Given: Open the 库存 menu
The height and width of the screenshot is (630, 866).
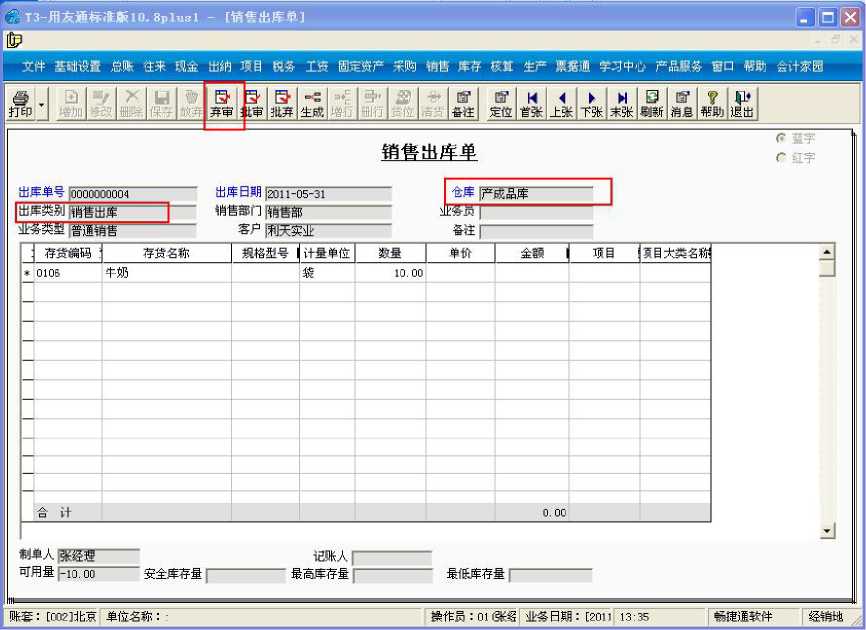Looking at the screenshot, I should coord(469,66).
